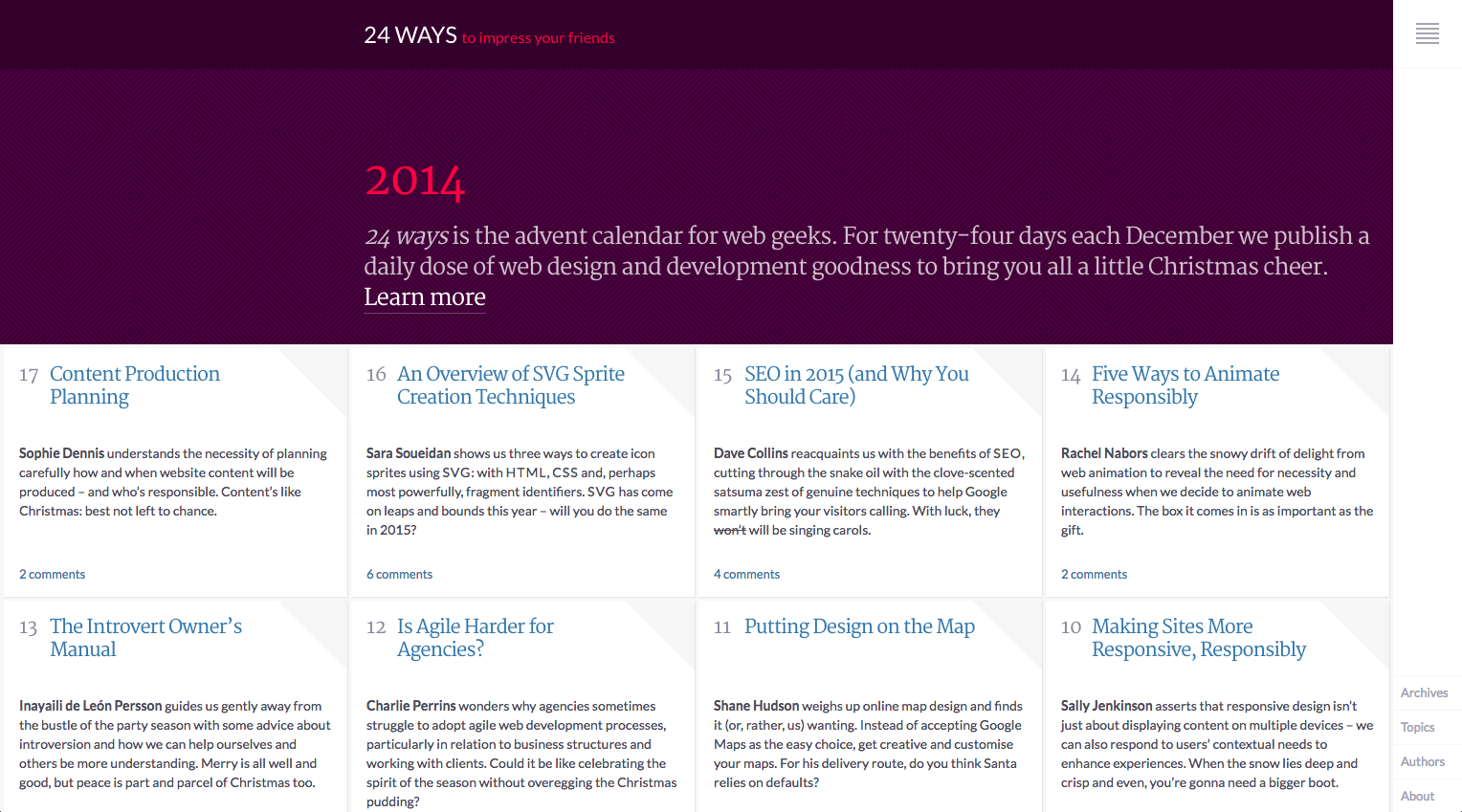Open the hamburger menu icon

(1428, 33)
